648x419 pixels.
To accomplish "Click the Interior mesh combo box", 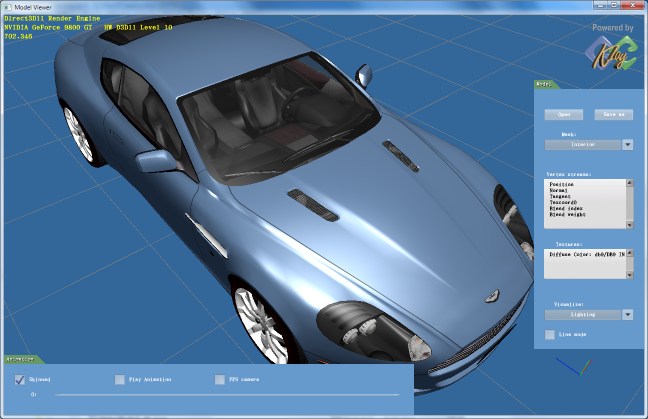I will point(583,145).
